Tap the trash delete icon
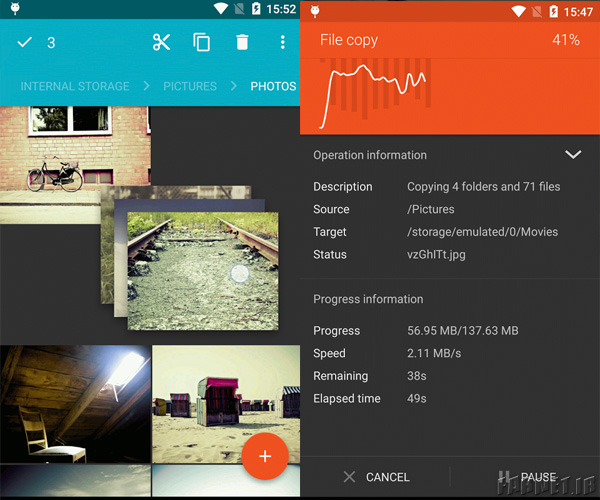 (242, 42)
